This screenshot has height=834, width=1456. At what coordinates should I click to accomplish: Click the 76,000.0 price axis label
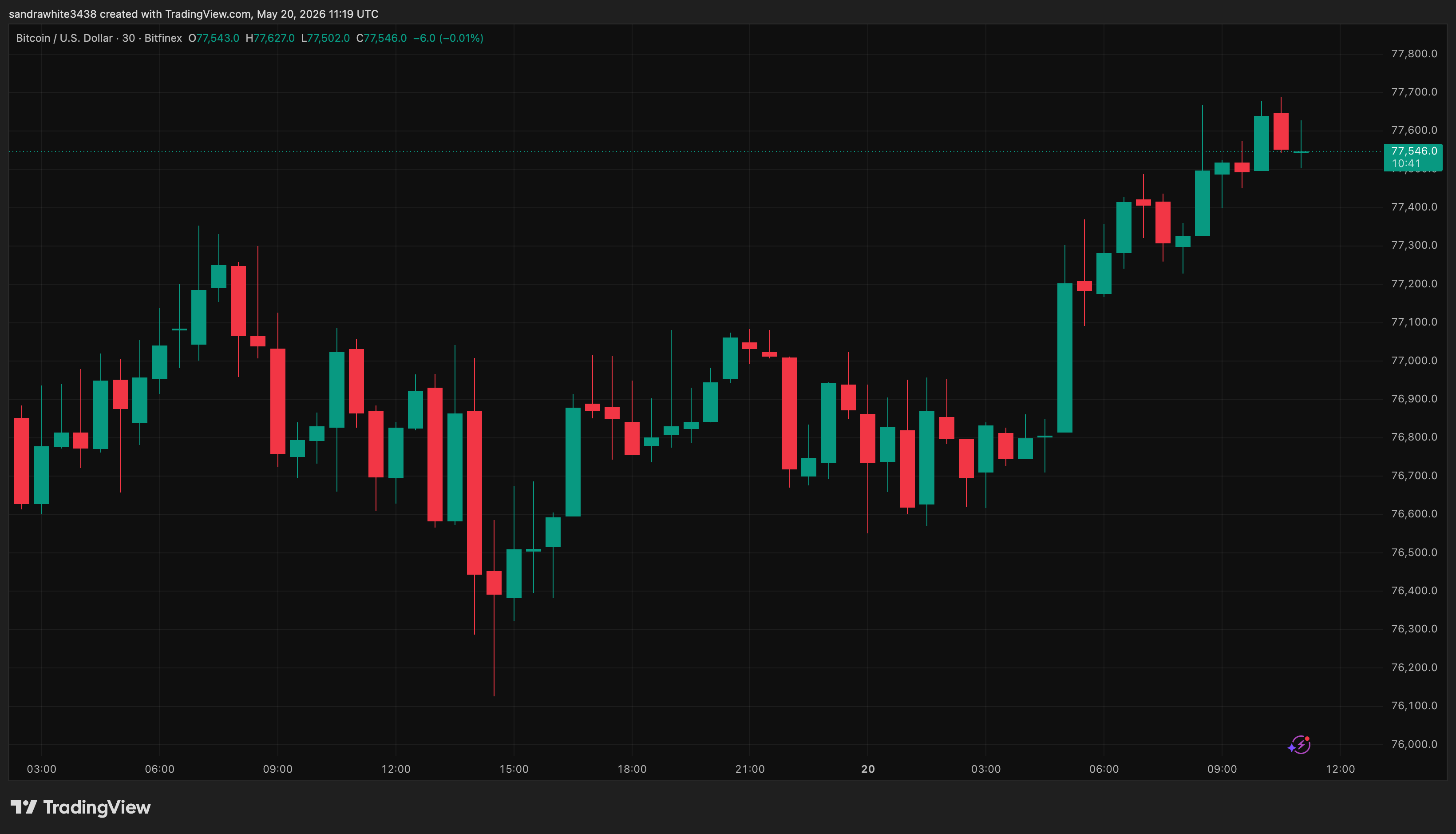[x=1414, y=744]
